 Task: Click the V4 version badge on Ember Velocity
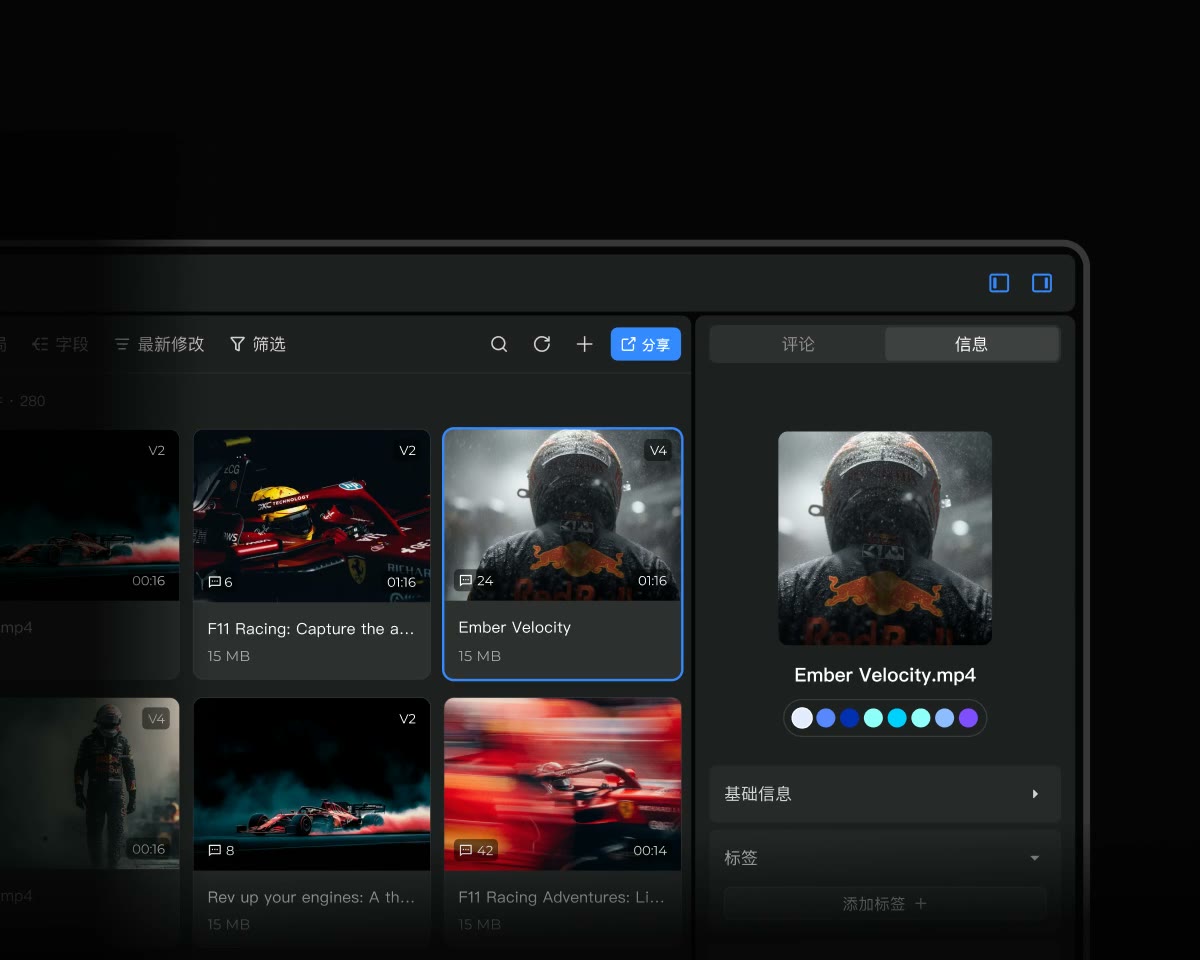[x=658, y=450]
